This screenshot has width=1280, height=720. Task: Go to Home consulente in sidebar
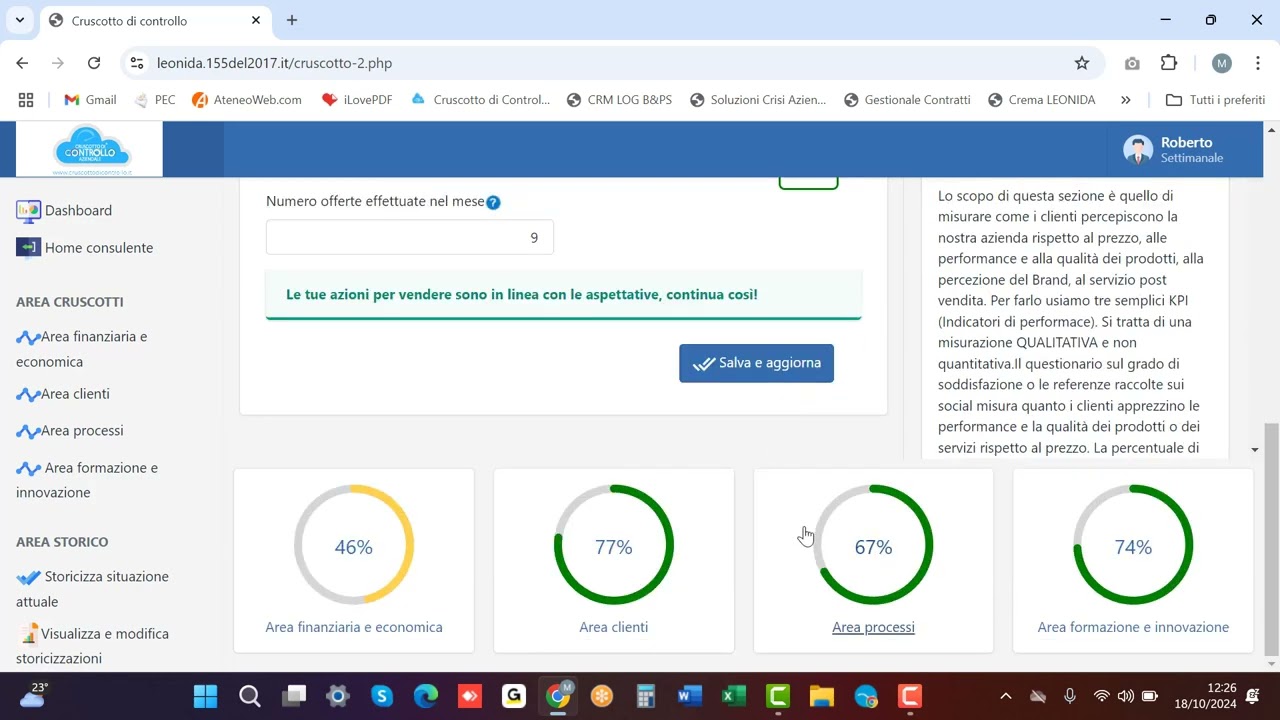98,248
